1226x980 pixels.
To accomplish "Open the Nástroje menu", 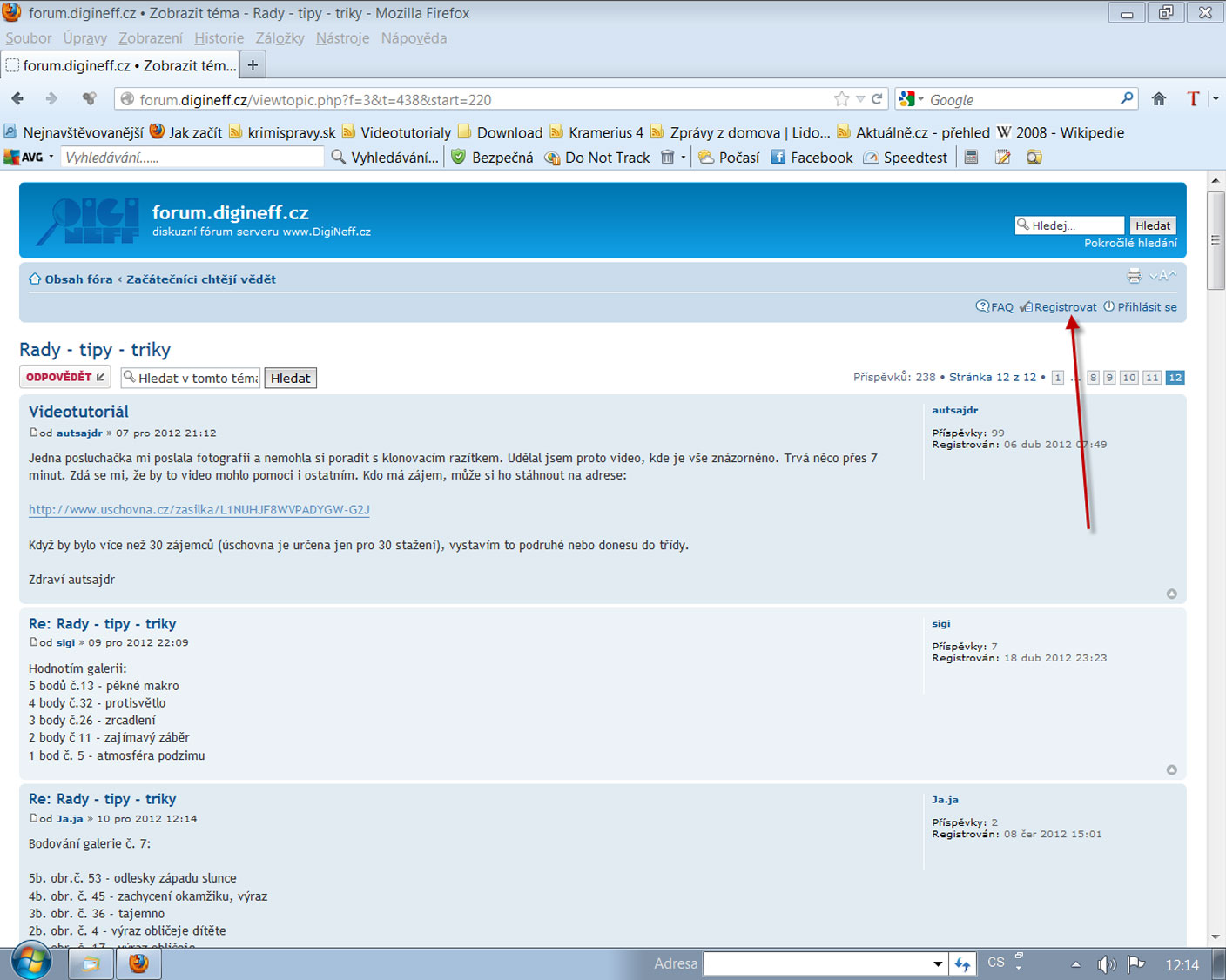I will pyautogui.click(x=342, y=38).
